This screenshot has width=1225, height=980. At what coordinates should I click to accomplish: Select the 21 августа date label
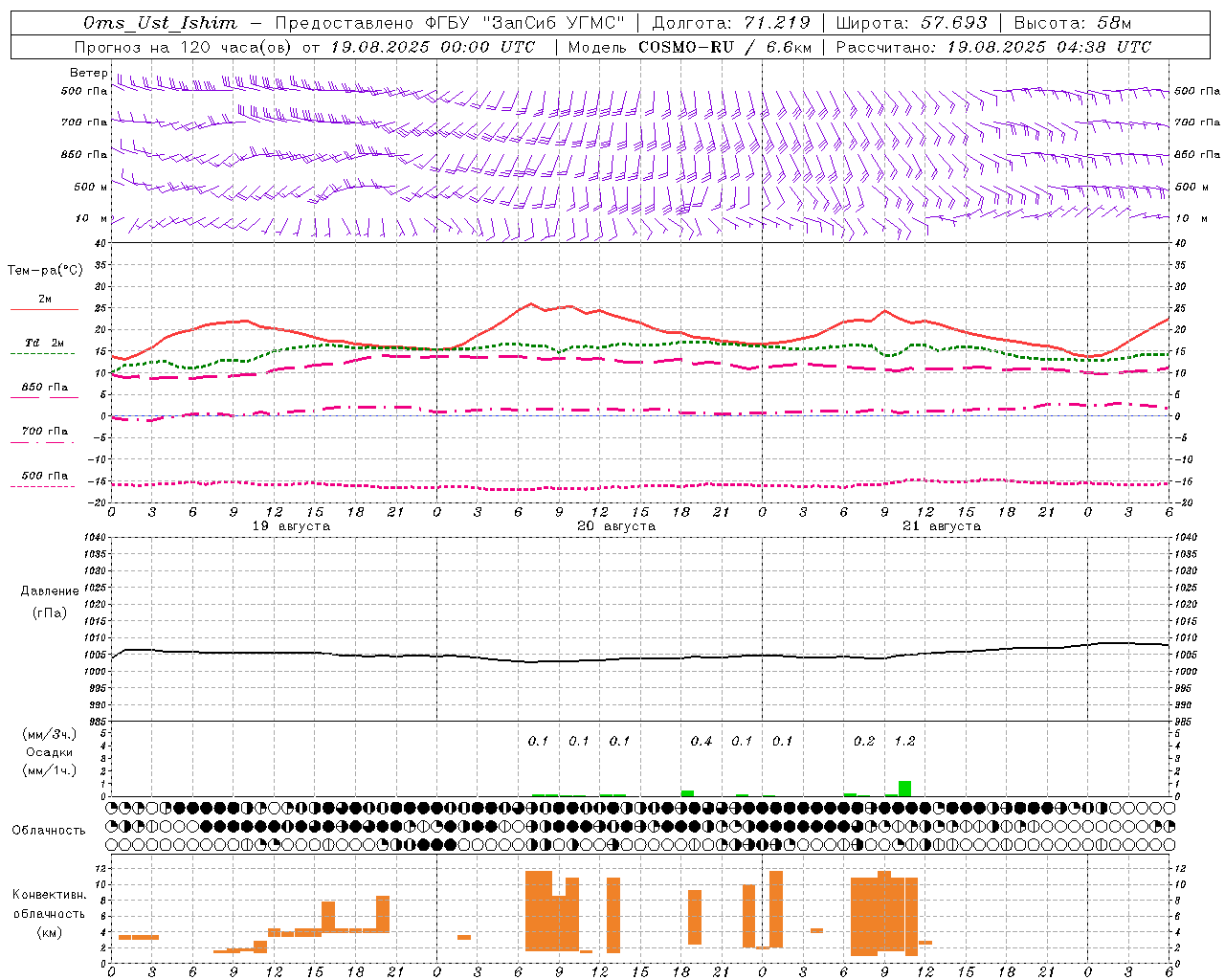pos(942,526)
